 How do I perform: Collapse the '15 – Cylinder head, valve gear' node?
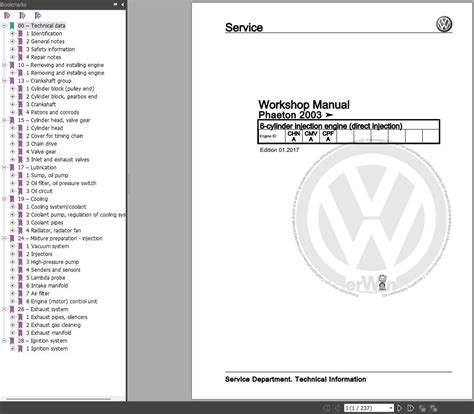coord(4,120)
